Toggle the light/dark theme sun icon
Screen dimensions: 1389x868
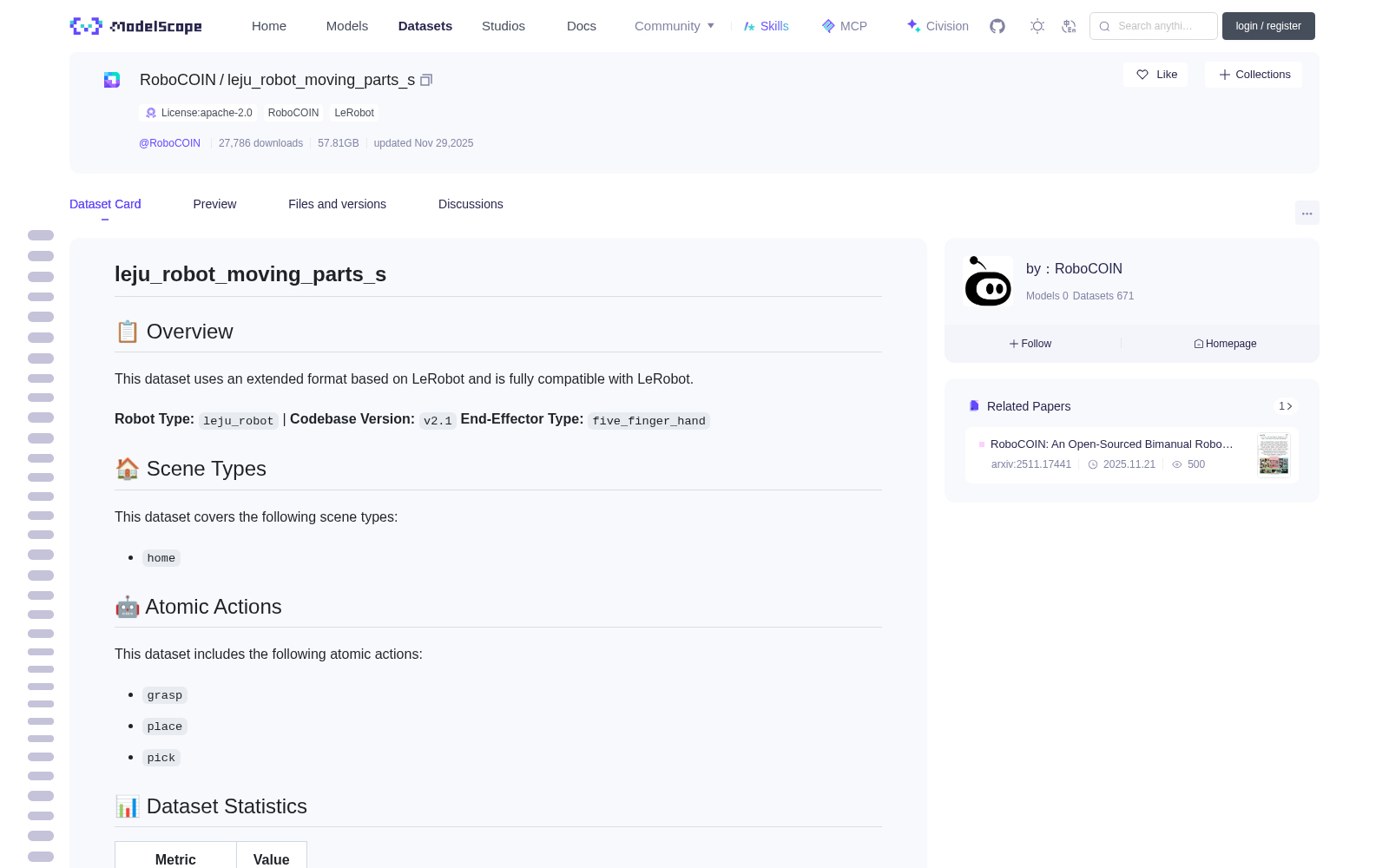coord(1037,26)
